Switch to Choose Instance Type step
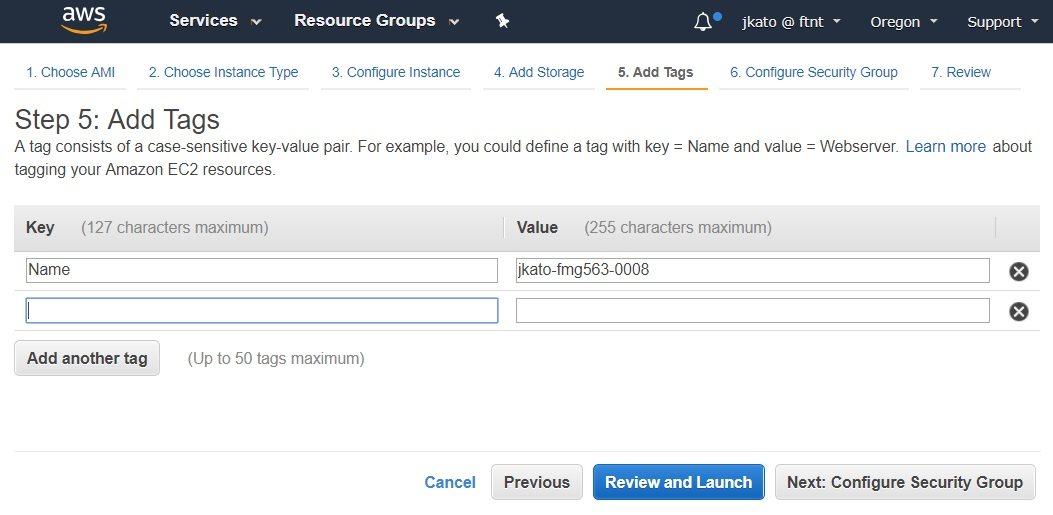The height and width of the screenshot is (515, 1053). [x=223, y=72]
